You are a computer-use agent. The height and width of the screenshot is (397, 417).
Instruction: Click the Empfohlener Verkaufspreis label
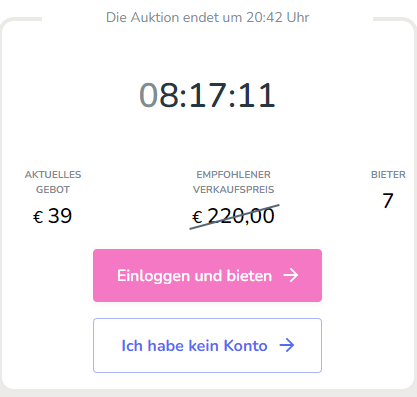233,182
